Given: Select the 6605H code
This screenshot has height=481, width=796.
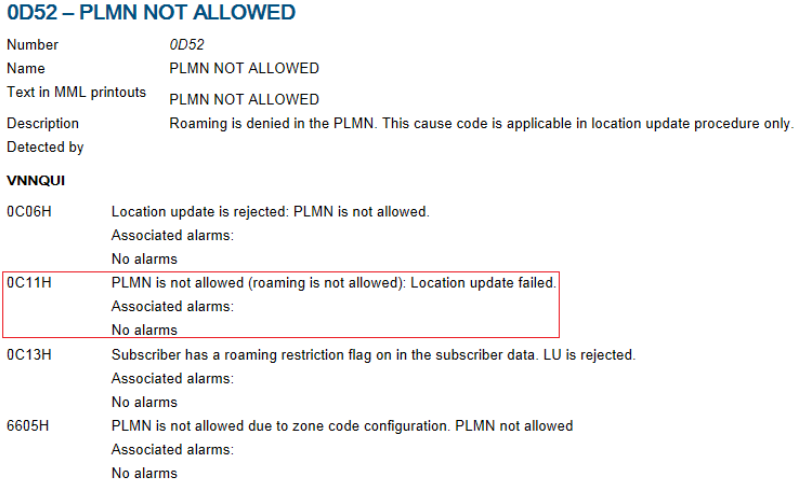Looking at the screenshot, I should point(28,426).
